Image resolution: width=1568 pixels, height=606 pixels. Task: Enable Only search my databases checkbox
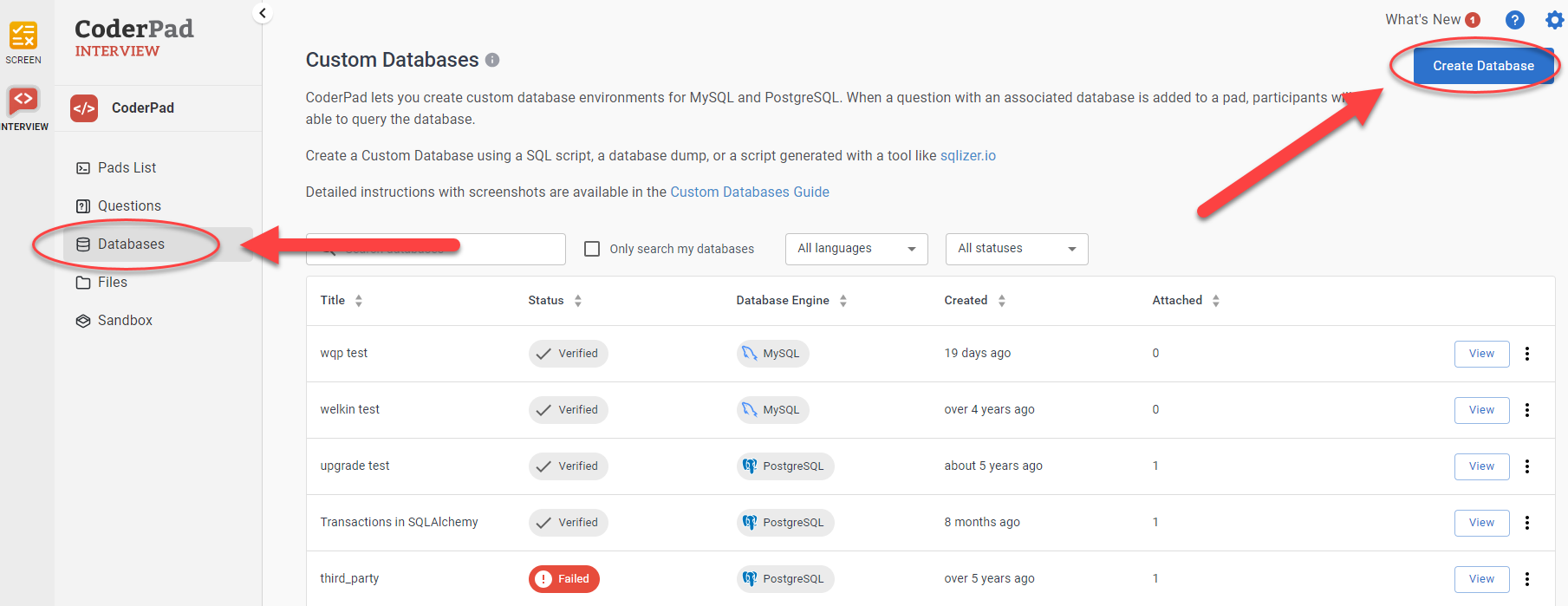(592, 249)
